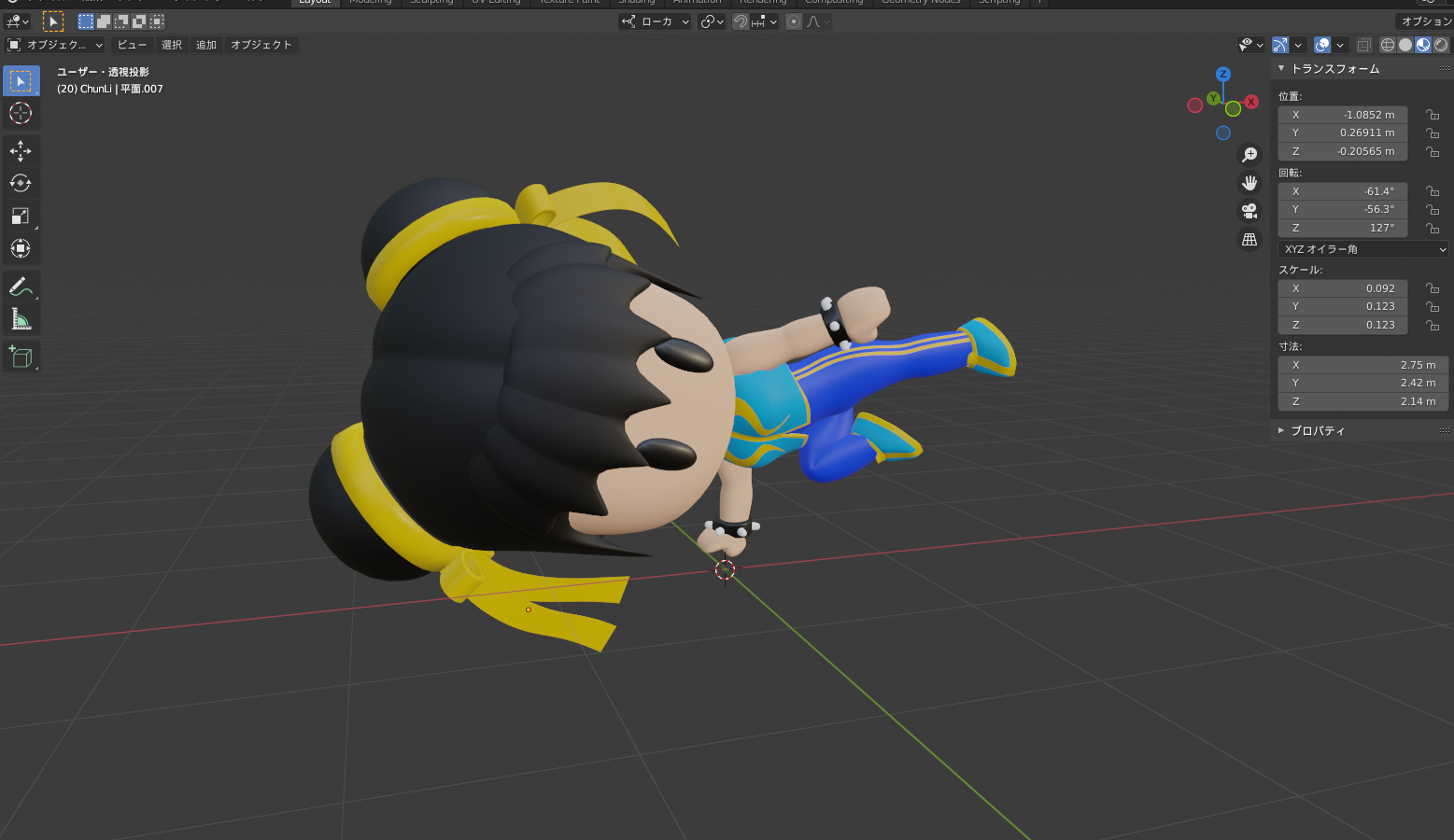Click the zoom magnifier viewport button

click(x=1249, y=155)
